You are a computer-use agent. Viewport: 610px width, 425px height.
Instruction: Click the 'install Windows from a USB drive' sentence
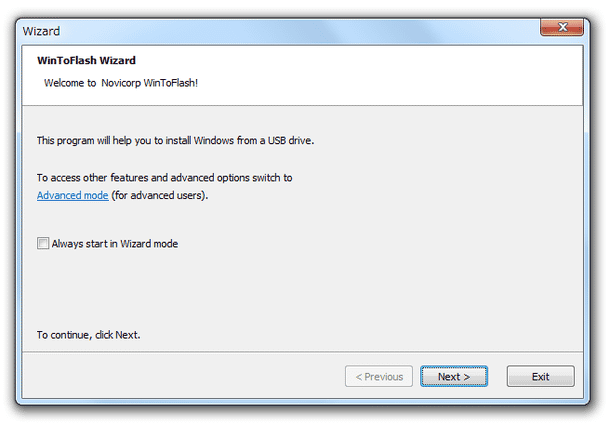click(x=175, y=140)
